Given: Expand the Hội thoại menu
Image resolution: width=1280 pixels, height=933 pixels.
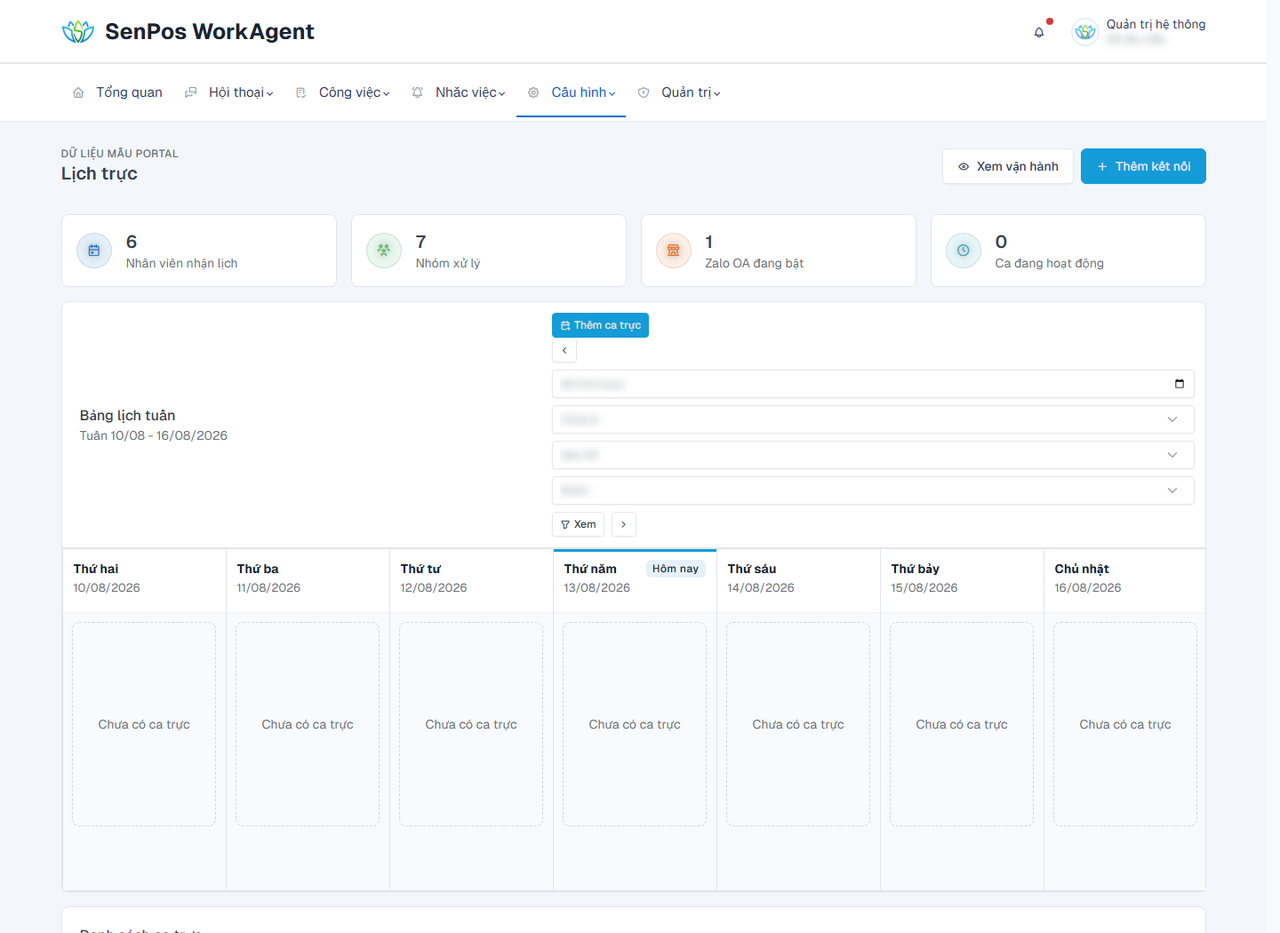Looking at the screenshot, I should 229,92.
